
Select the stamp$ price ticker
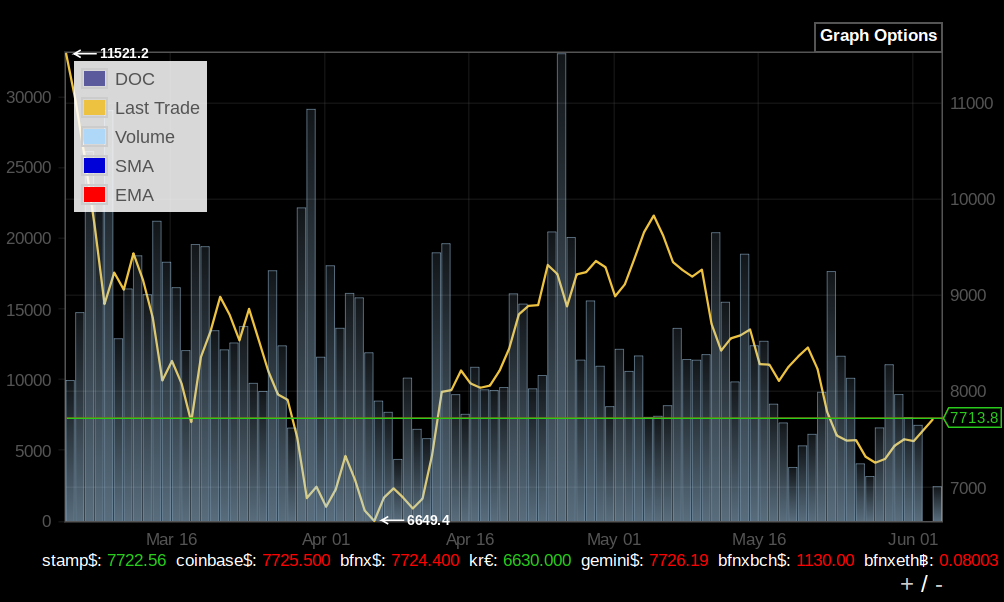(x=104, y=560)
